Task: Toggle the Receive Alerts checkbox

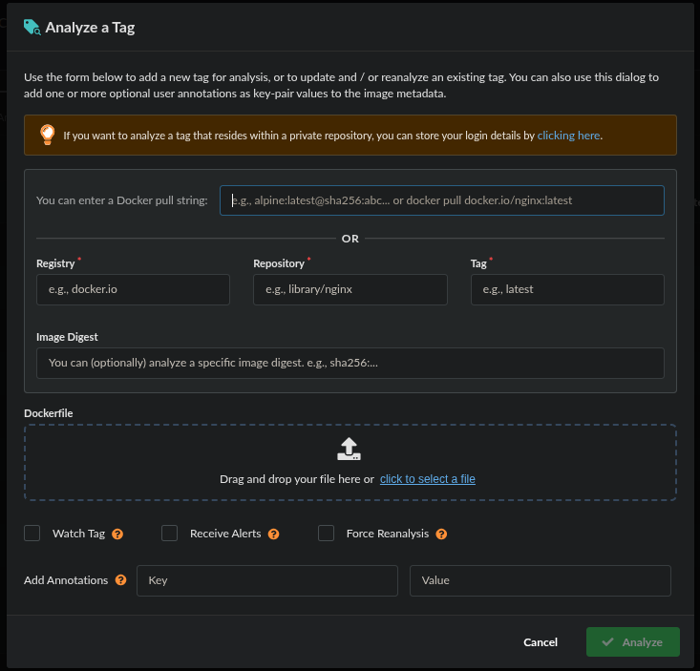Action: [x=169, y=533]
